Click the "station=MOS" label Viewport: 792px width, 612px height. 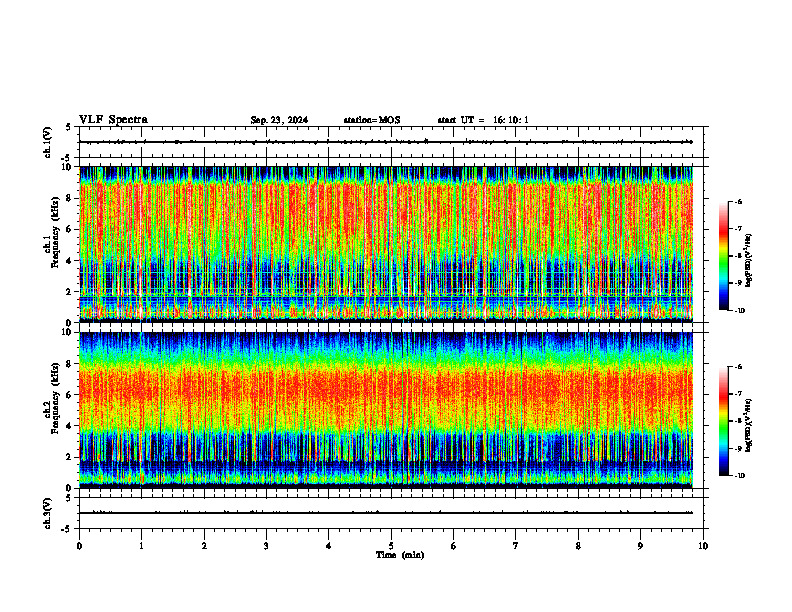pos(372,120)
